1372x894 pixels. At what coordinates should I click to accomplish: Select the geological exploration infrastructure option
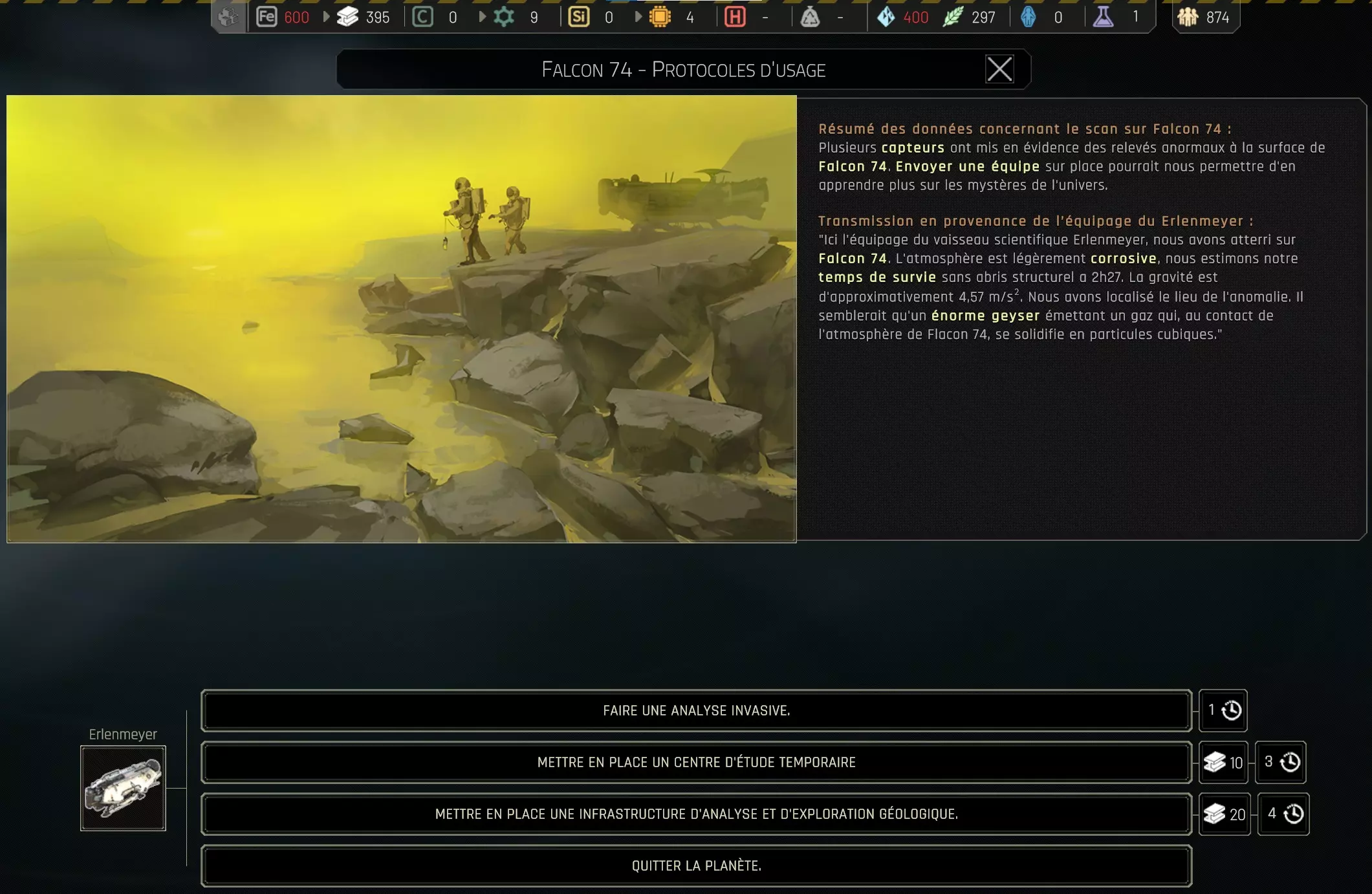[x=696, y=814]
